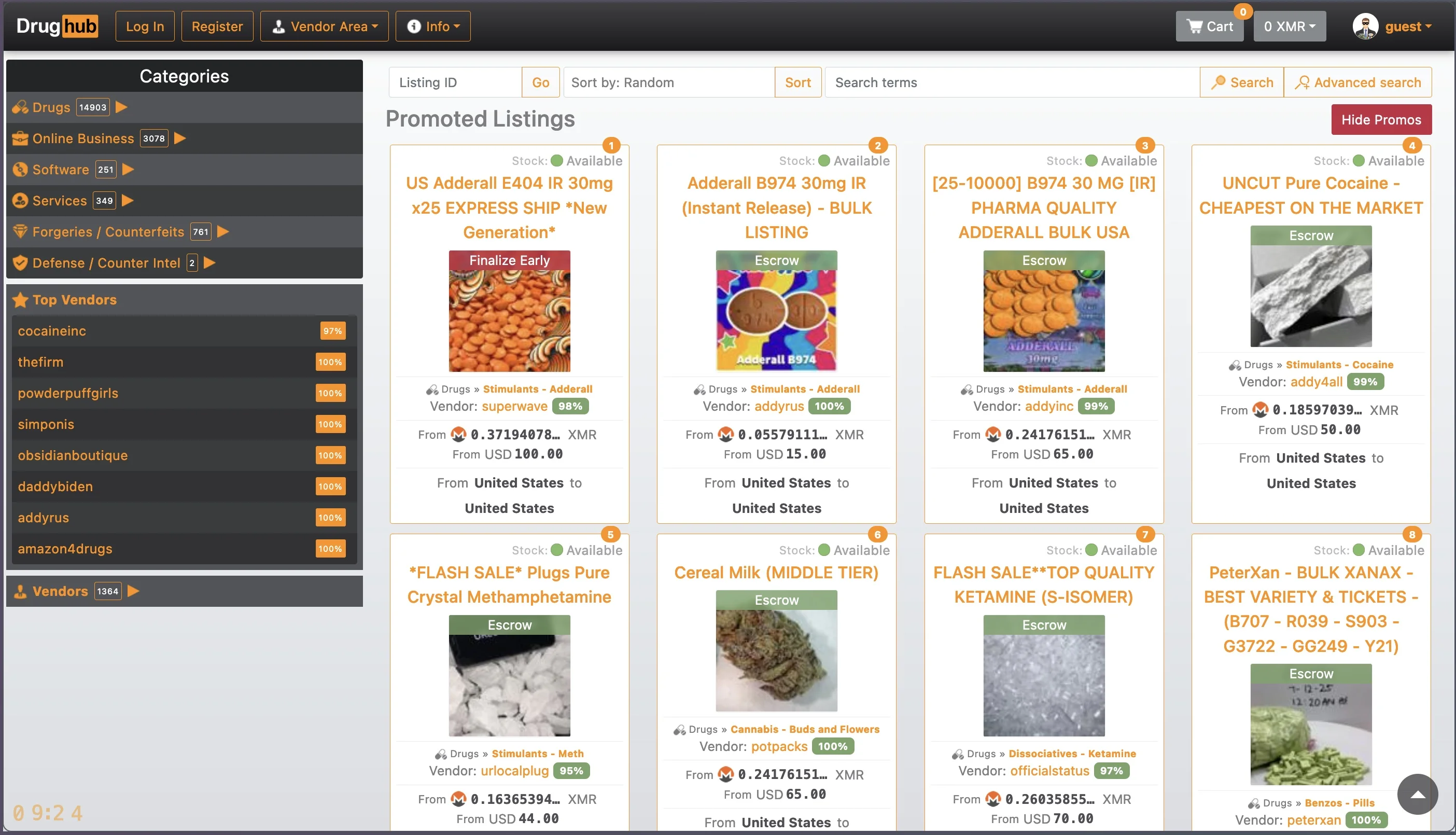Click the briefcase icon for Online Business

pos(20,138)
